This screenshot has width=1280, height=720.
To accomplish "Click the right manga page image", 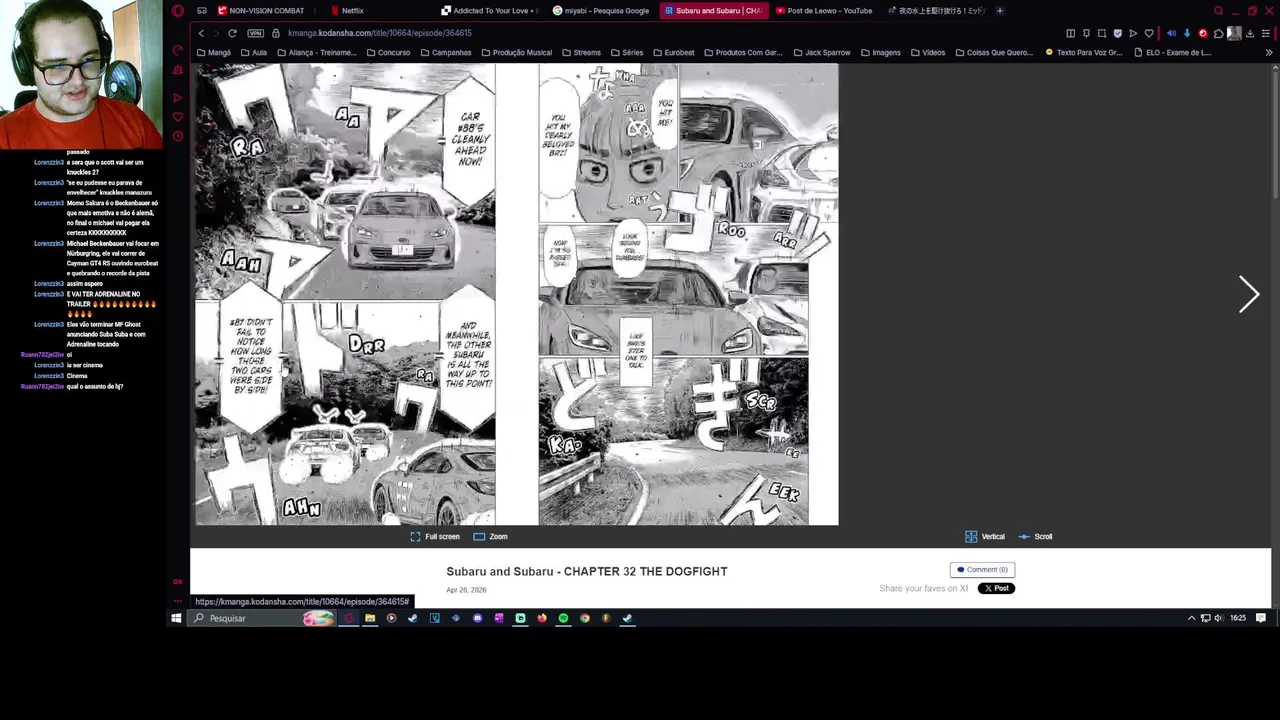I will tap(688, 294).
